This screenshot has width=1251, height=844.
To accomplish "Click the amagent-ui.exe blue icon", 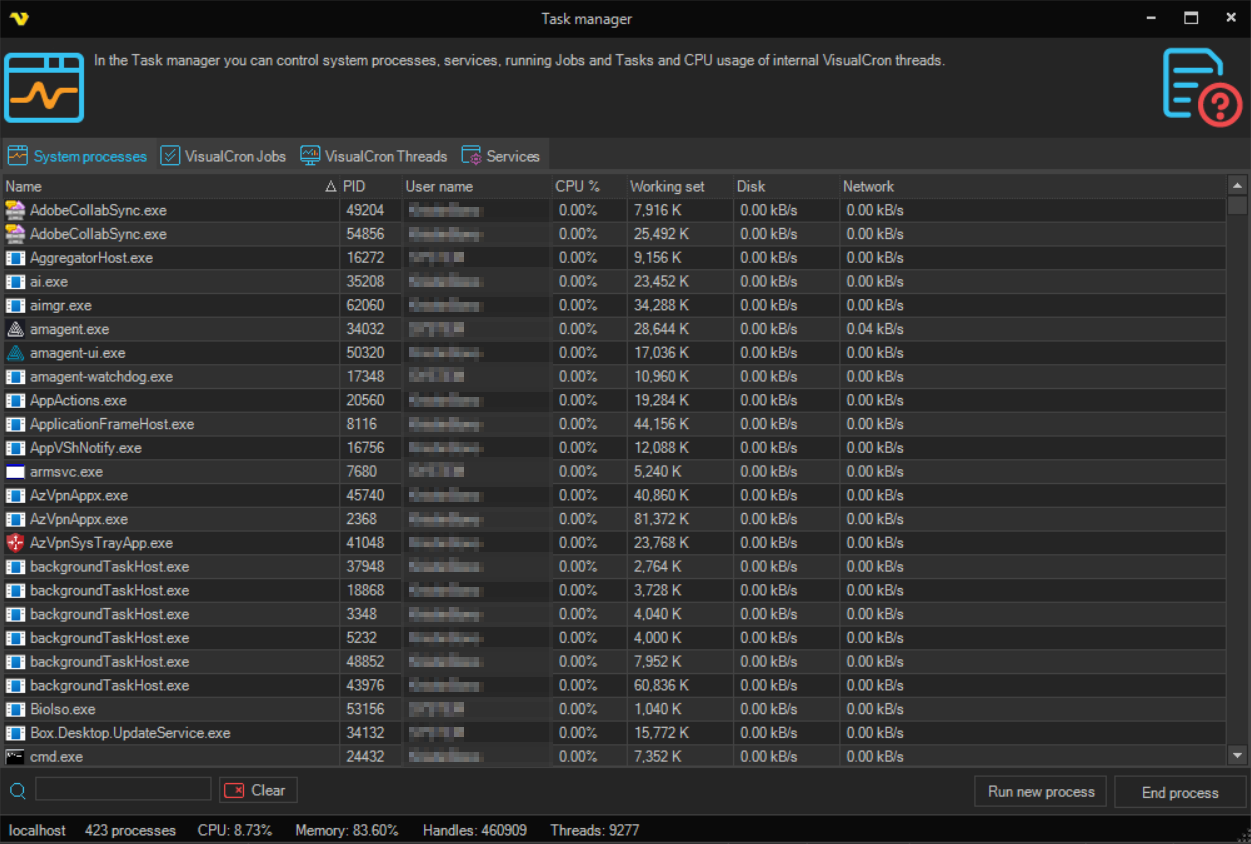I will coord(15,353).
